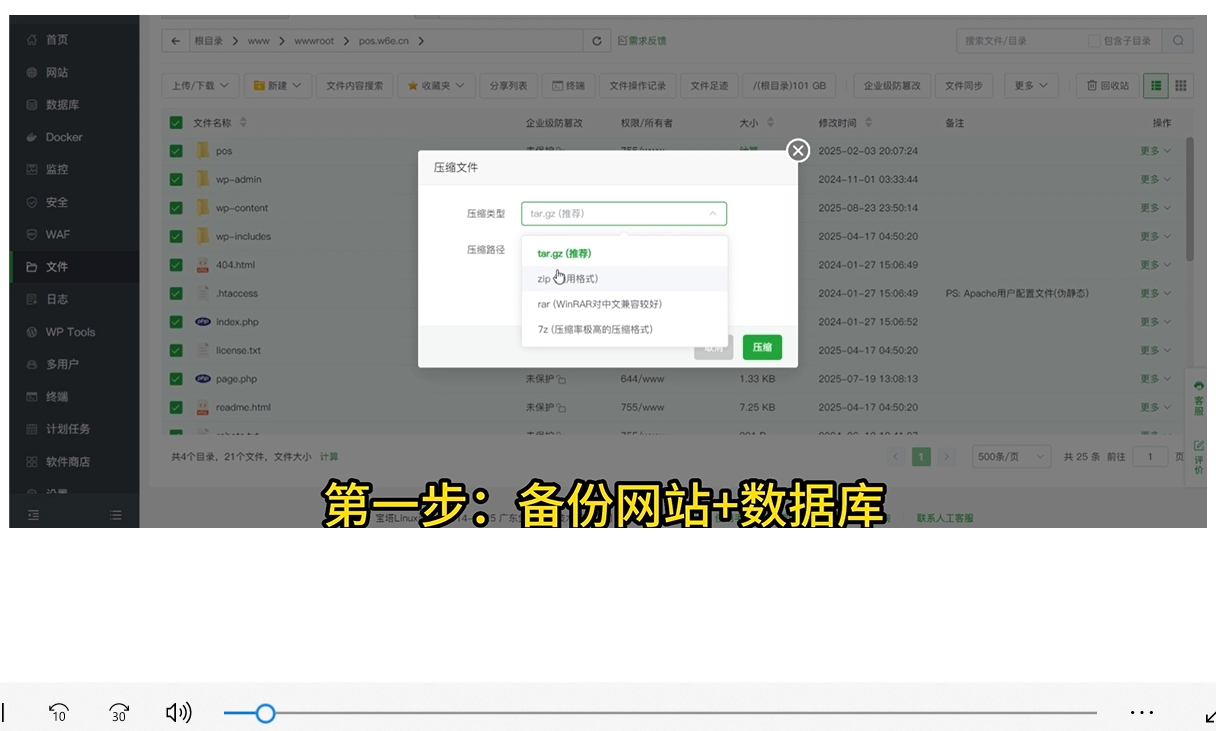
Task: Click the video progress slider
Action: pos(660,713)
